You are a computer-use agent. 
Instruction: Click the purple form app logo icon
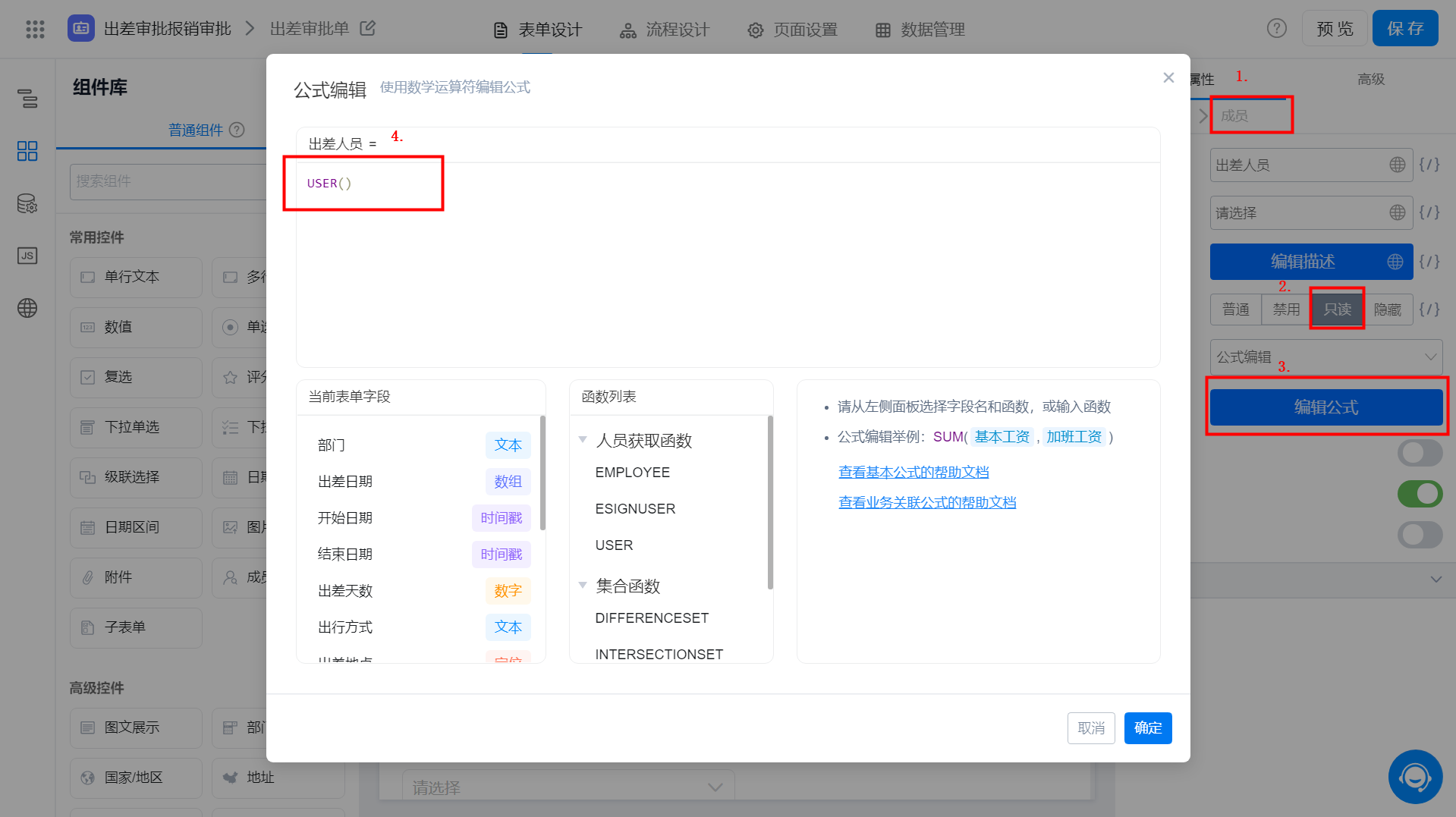(x=81, y=29)
